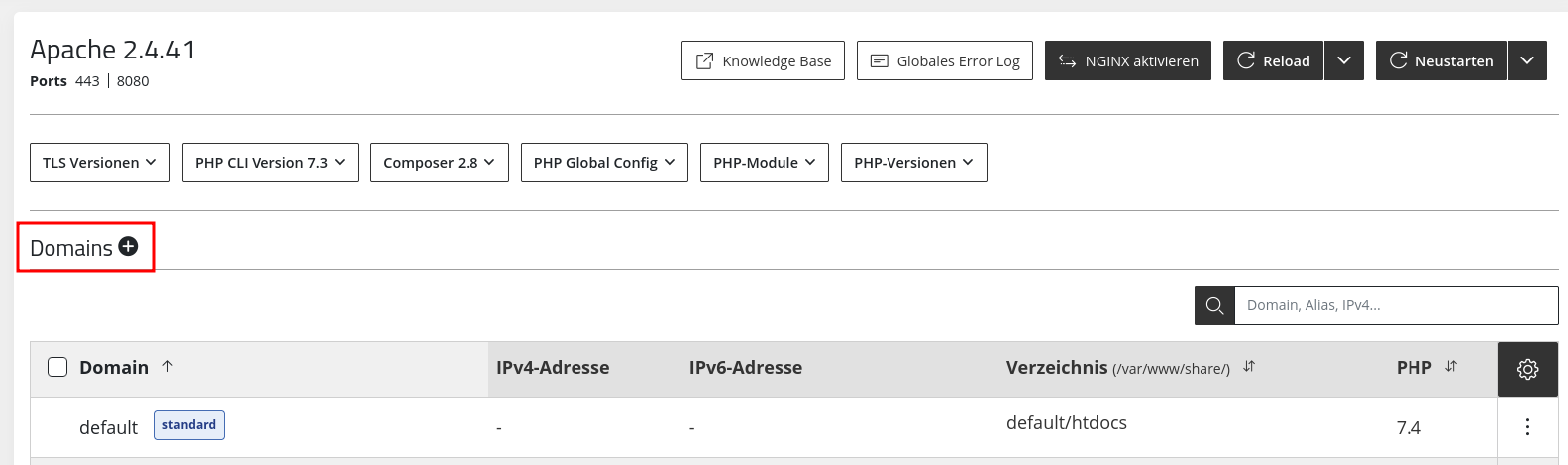
Task: Expand TLS Versionen dropdown
Action: coord(100,163)
